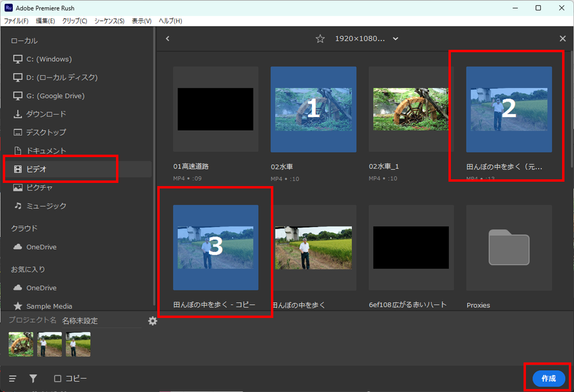Click the favorite star icon beside 1920×1080
This screenshot has width=574, height=392.
tap(320, 38)
